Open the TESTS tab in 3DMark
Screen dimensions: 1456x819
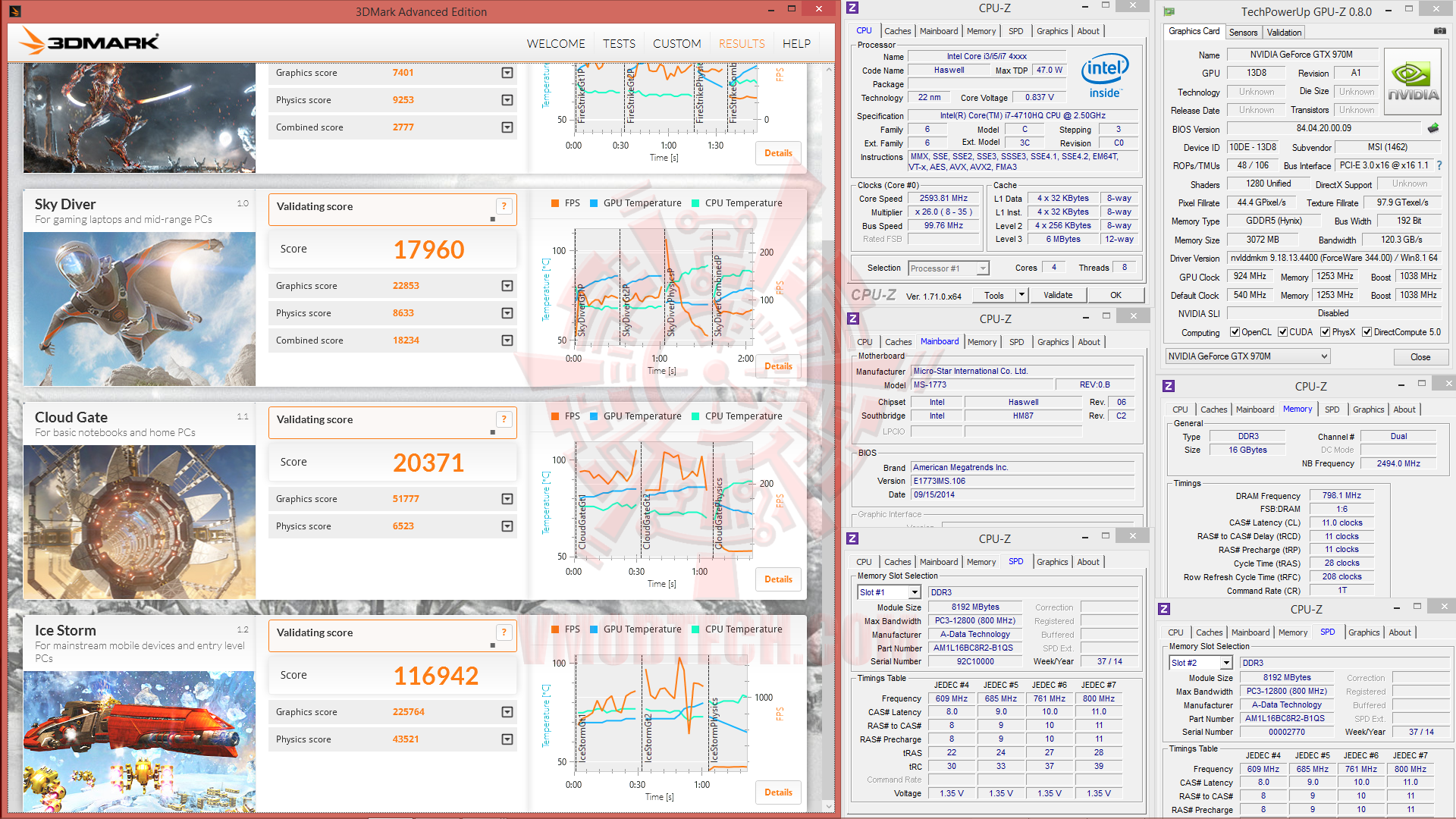point(619,44)
